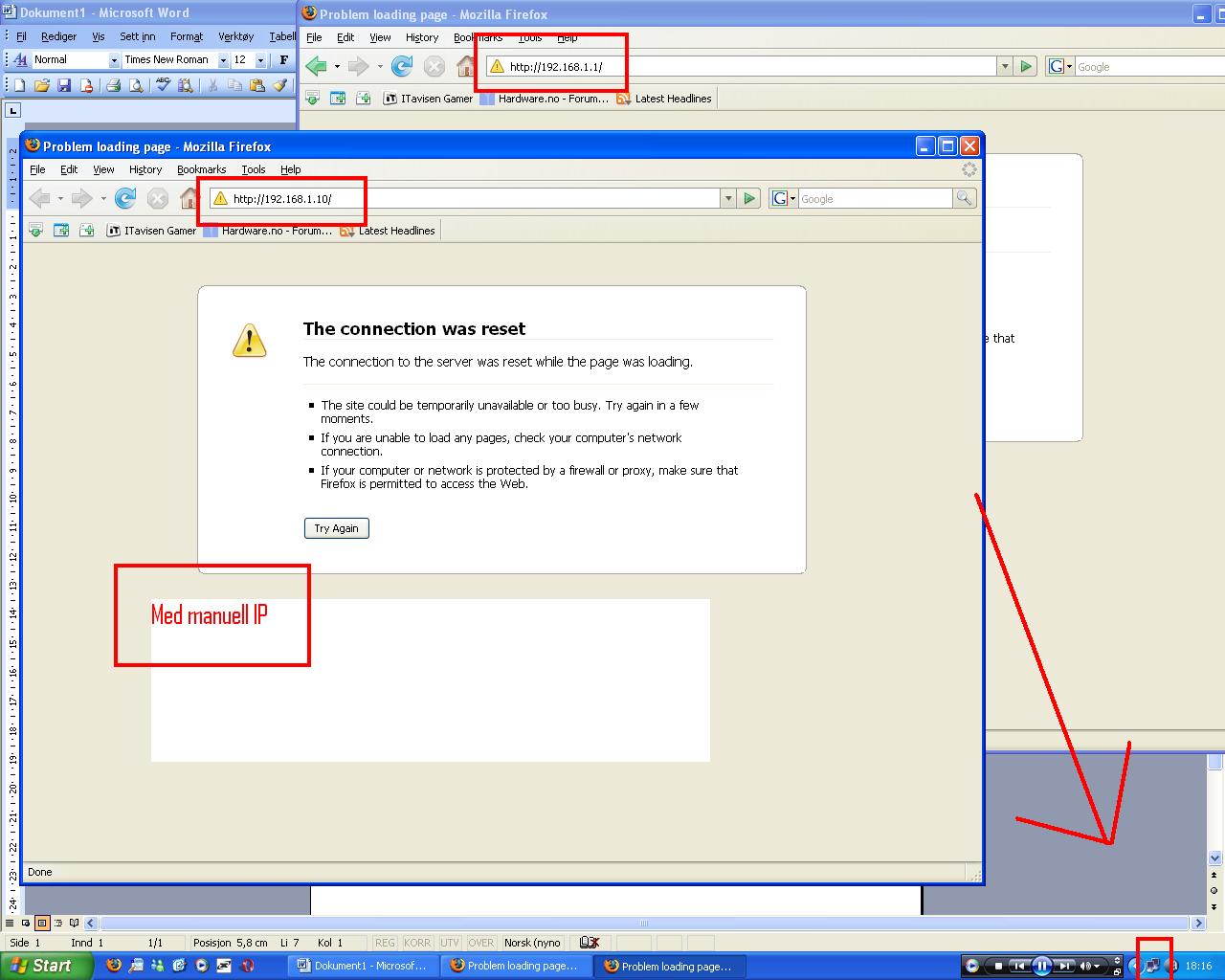
Task: Open the font size dropdown showing 12
Action: [x=260, y=60]
